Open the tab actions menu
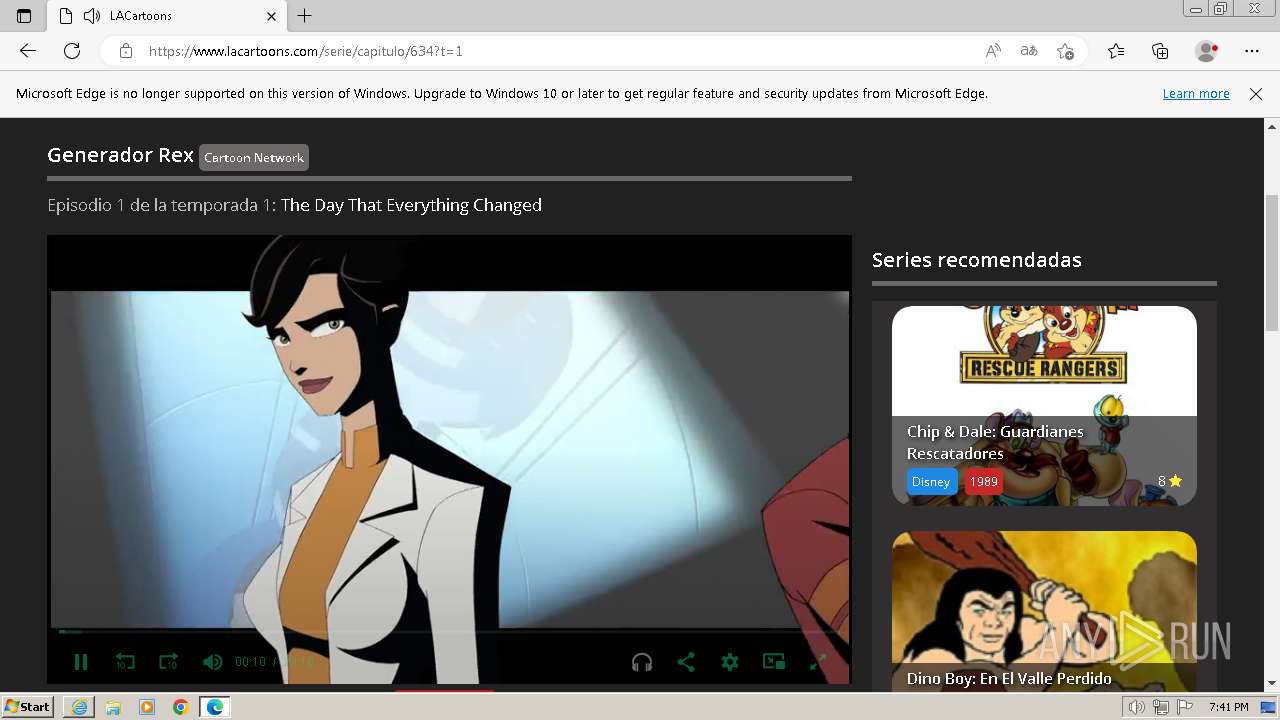This screenshot has height=720, width=1280. point(24,16)
